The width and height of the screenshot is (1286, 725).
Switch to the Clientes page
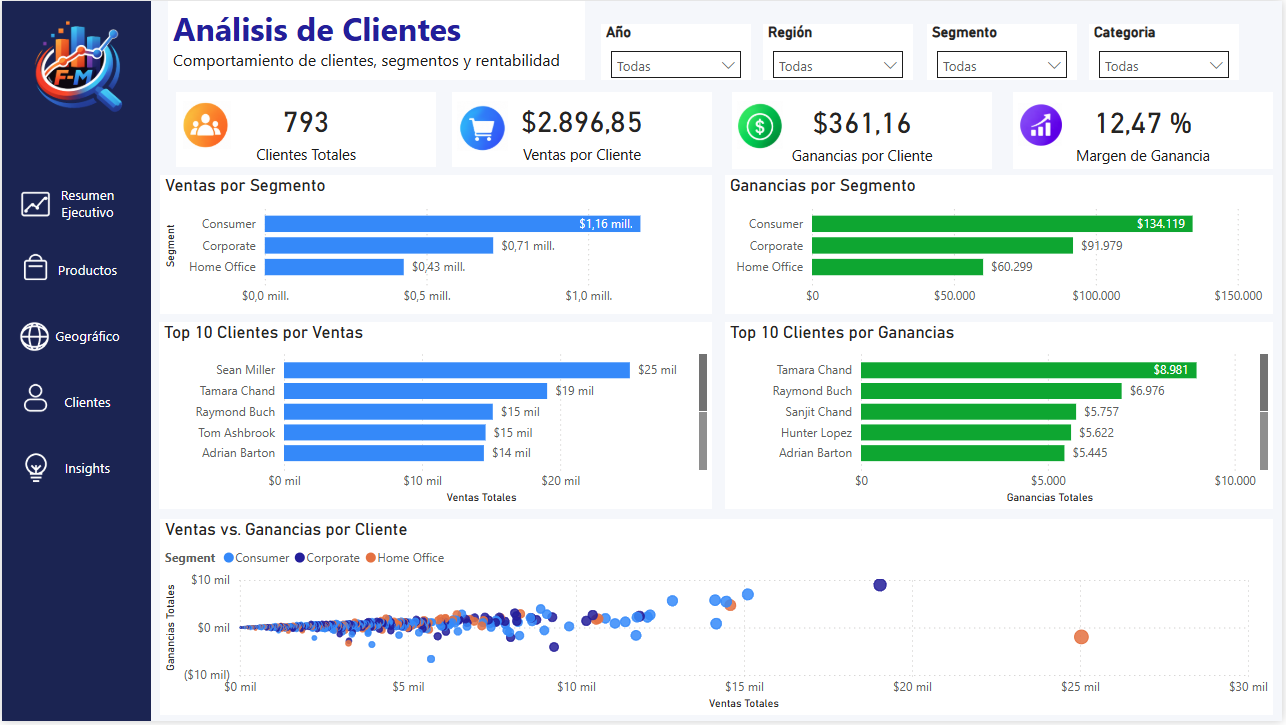pyautogui.click(x=87, y=402)
